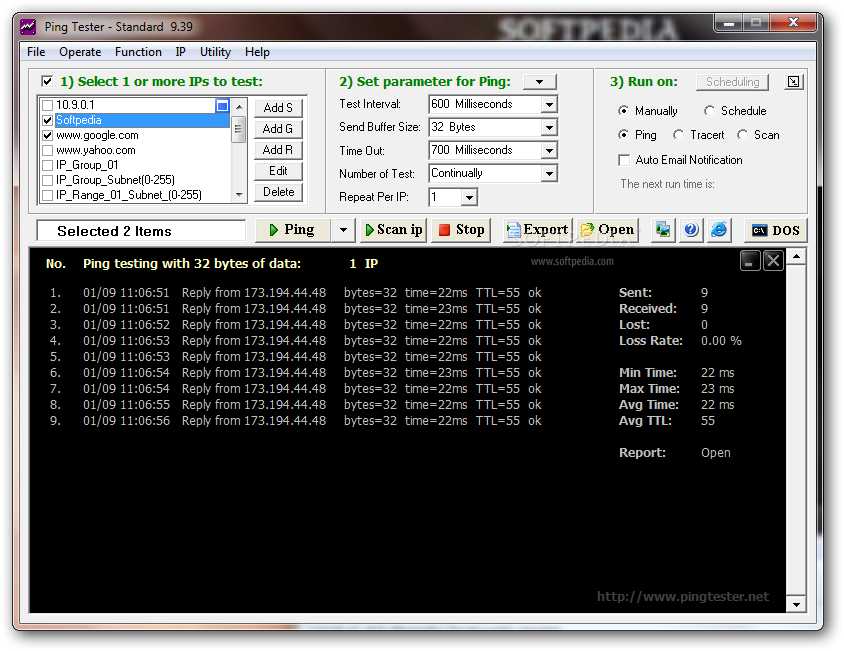The image size is (844, 651).
Task: Click ping result row number 1
Action: 296,293
